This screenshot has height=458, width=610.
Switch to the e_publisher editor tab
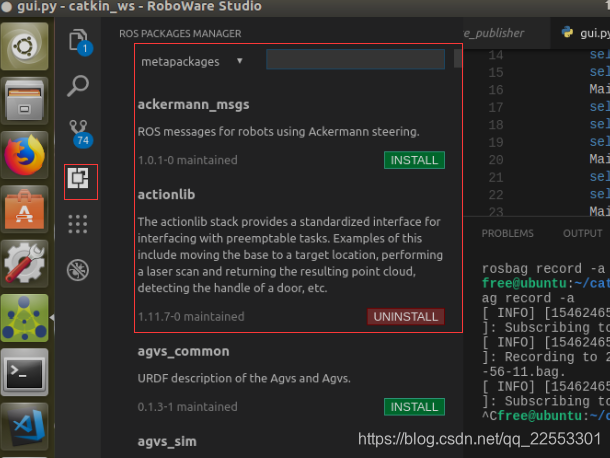click(x=507, y=33)
